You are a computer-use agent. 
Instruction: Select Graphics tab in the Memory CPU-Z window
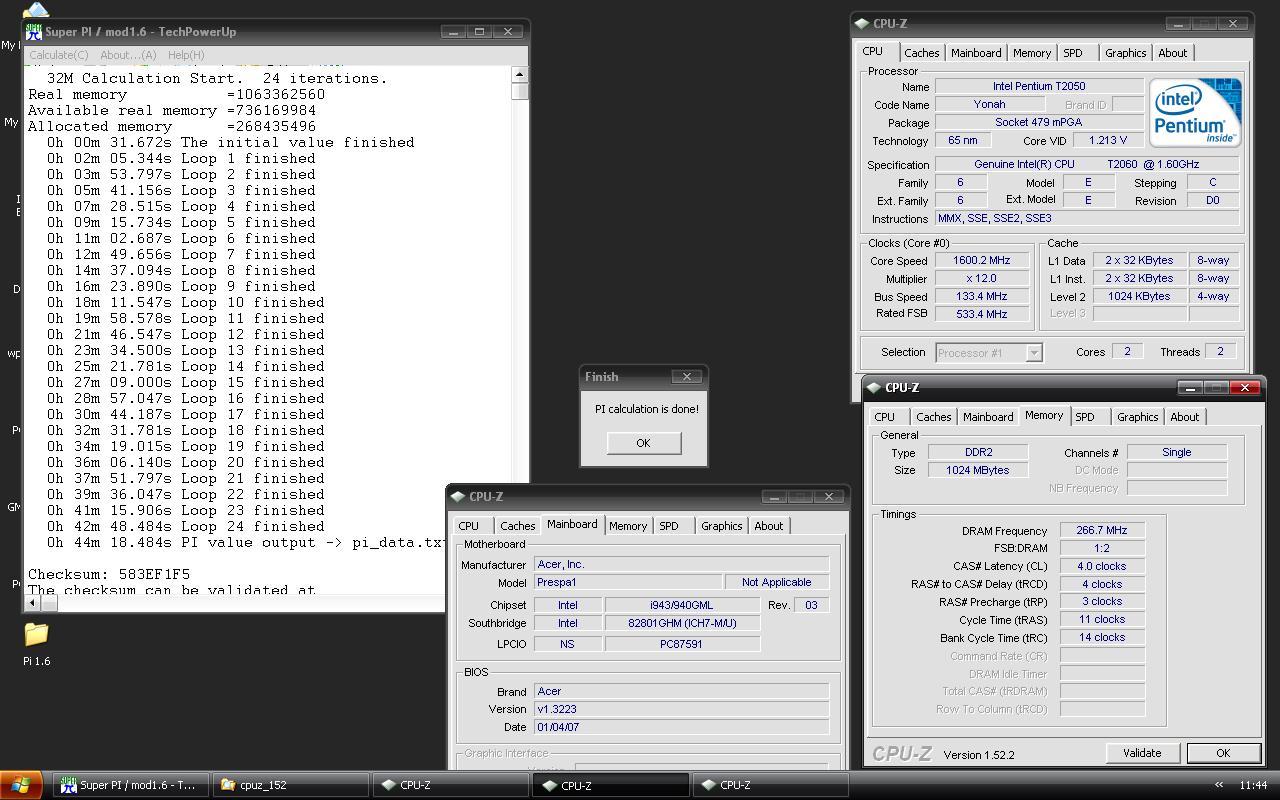(x=1137, y=417)
